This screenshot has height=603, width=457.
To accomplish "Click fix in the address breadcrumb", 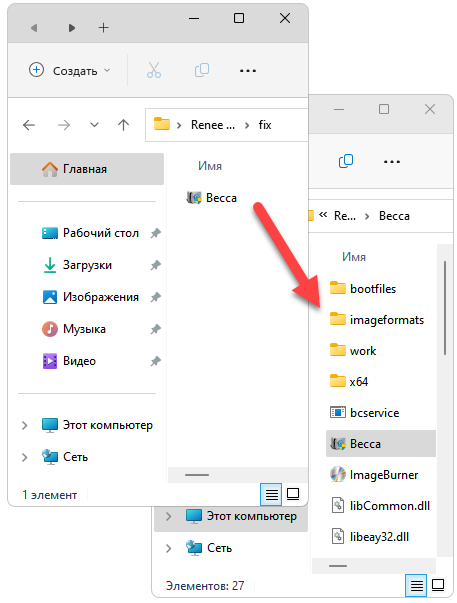I will [265, 125].
